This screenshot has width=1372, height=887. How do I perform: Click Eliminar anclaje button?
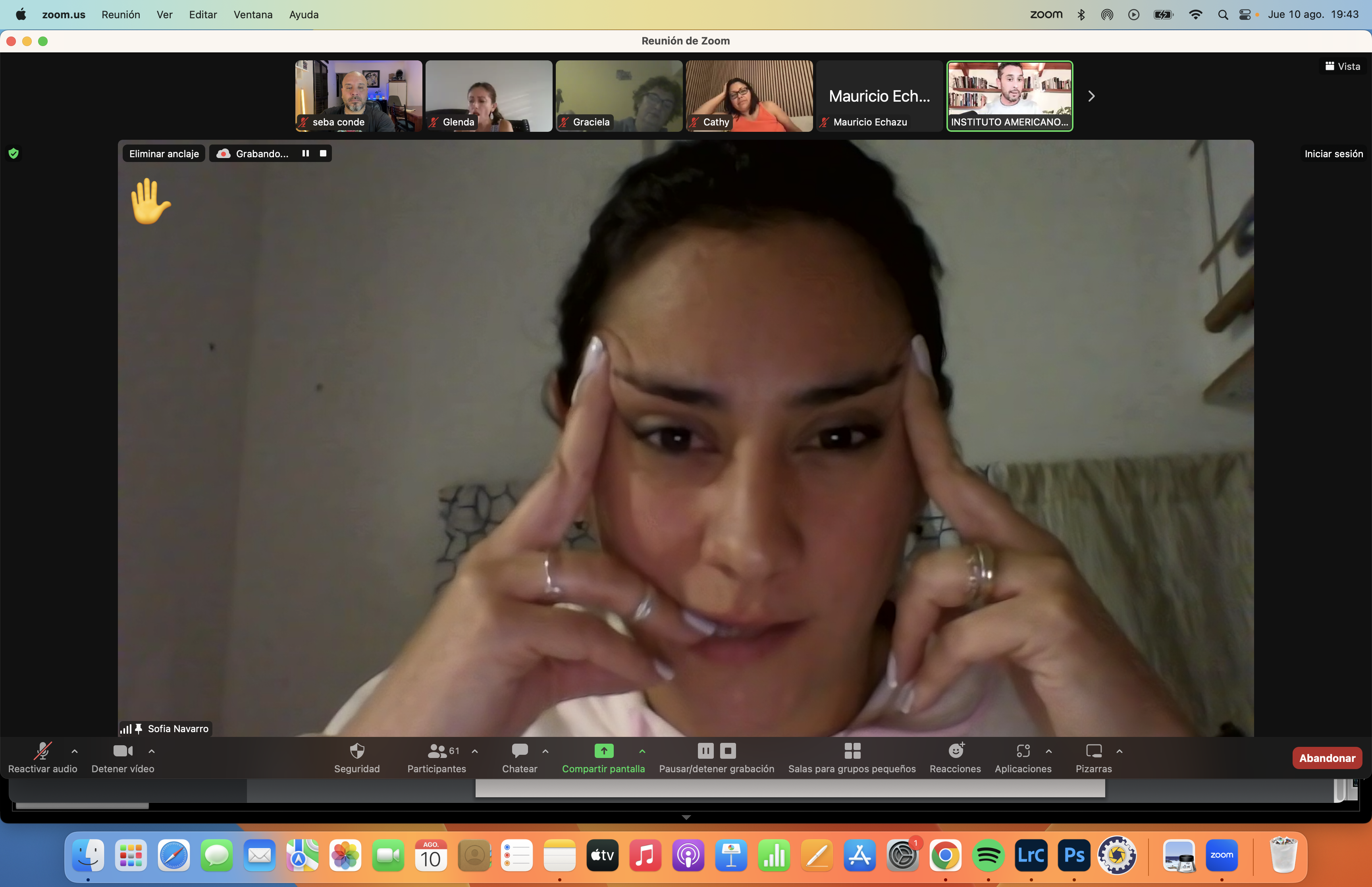pos(164,154)
